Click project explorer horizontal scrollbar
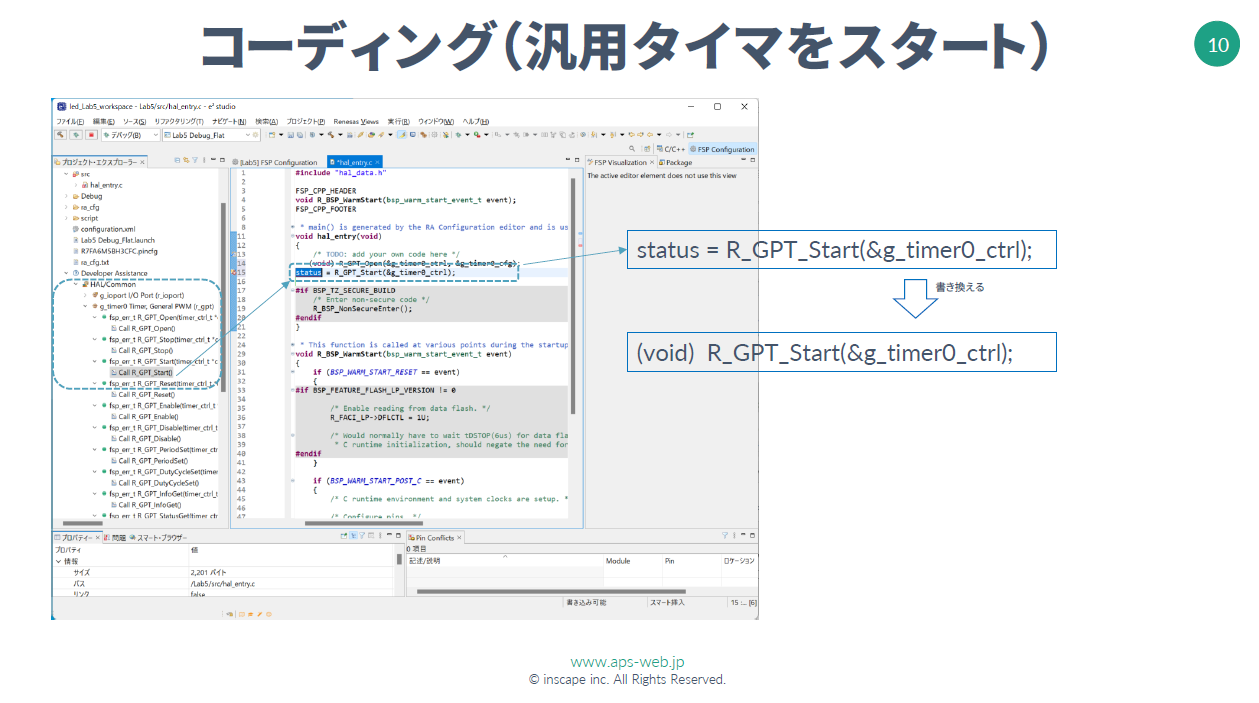 tap(83, 522)
